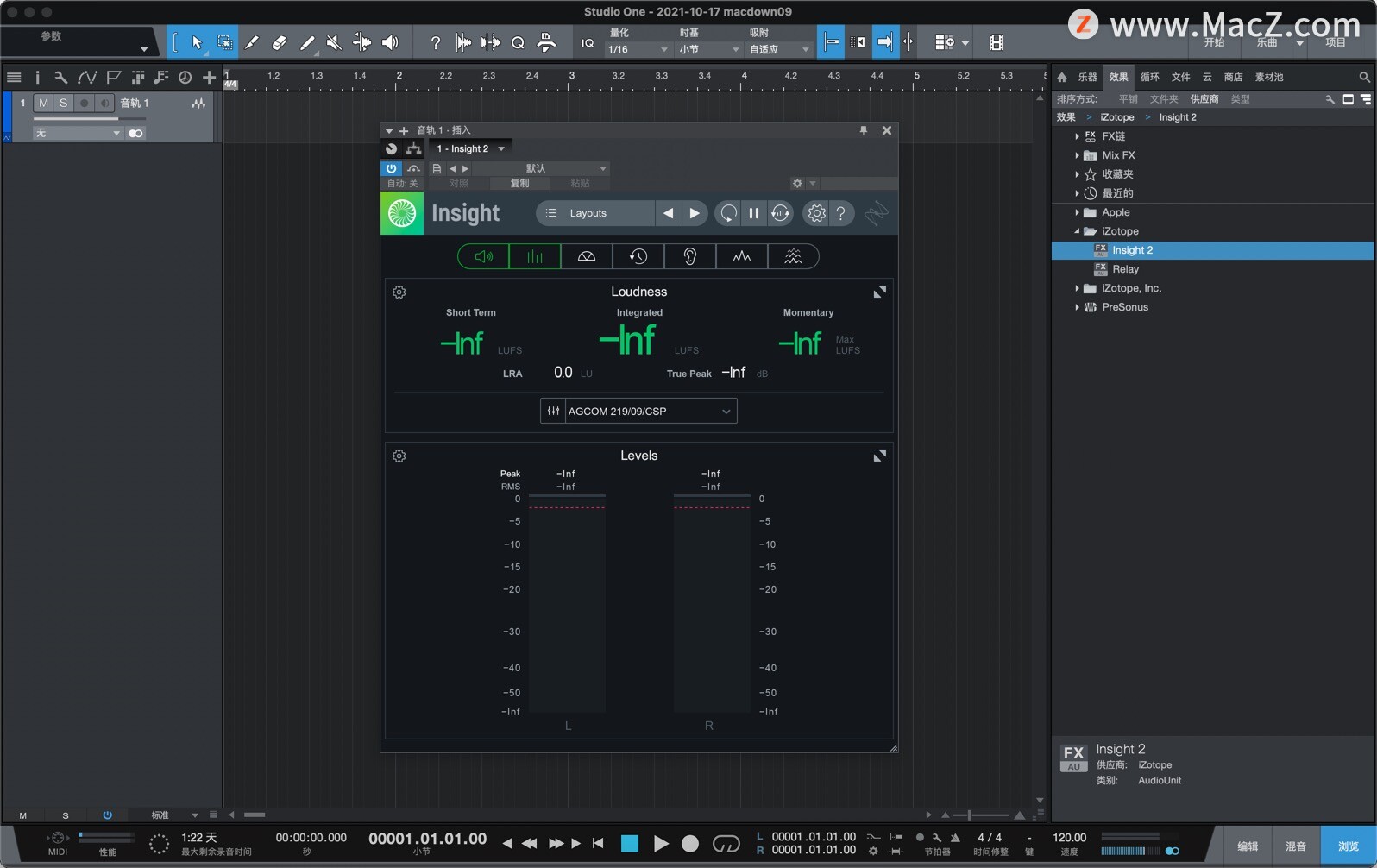
Task: Select the Listen speaker tool
Action: tap(390, 42)
